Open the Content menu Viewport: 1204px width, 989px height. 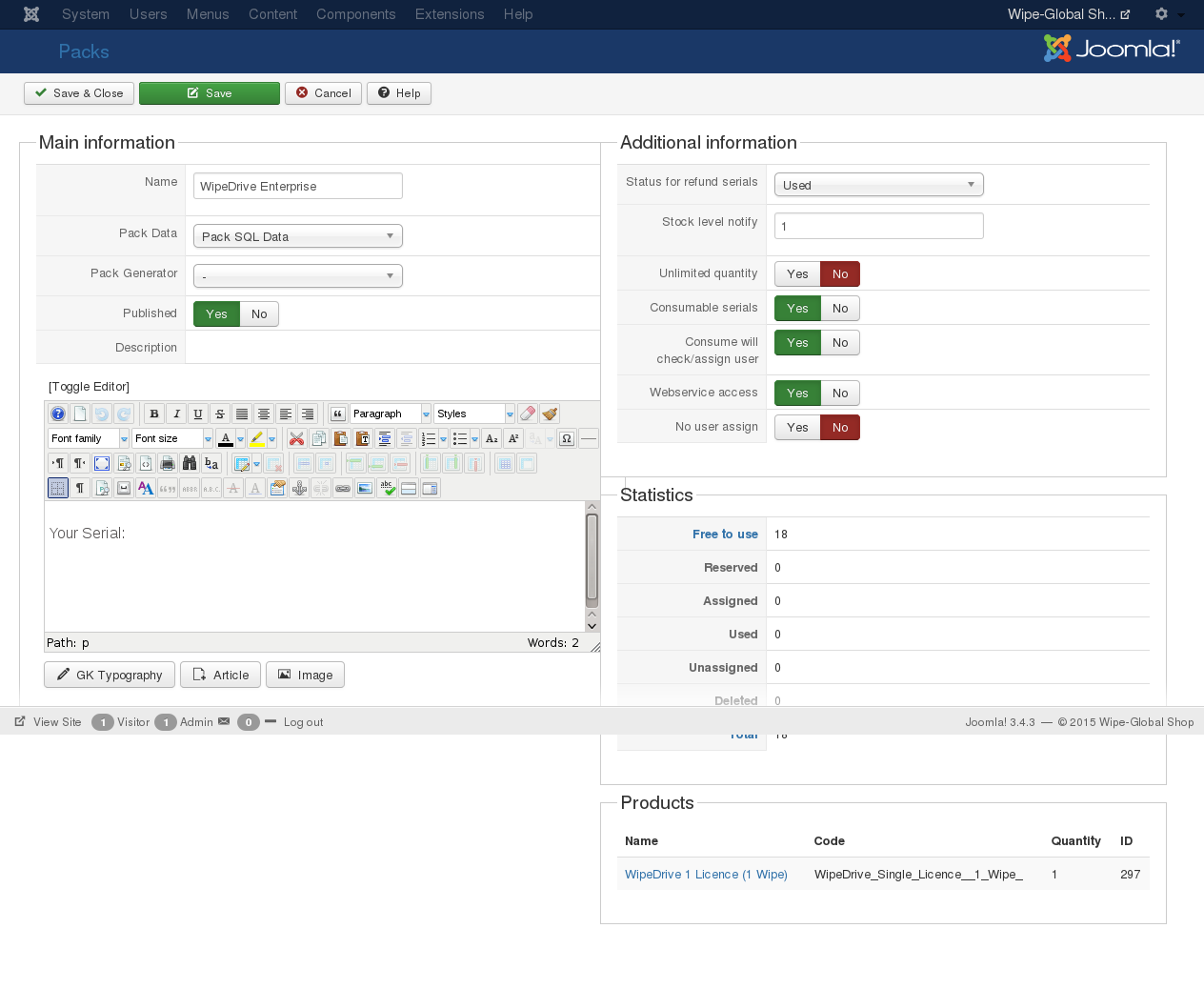click(272, 14)
